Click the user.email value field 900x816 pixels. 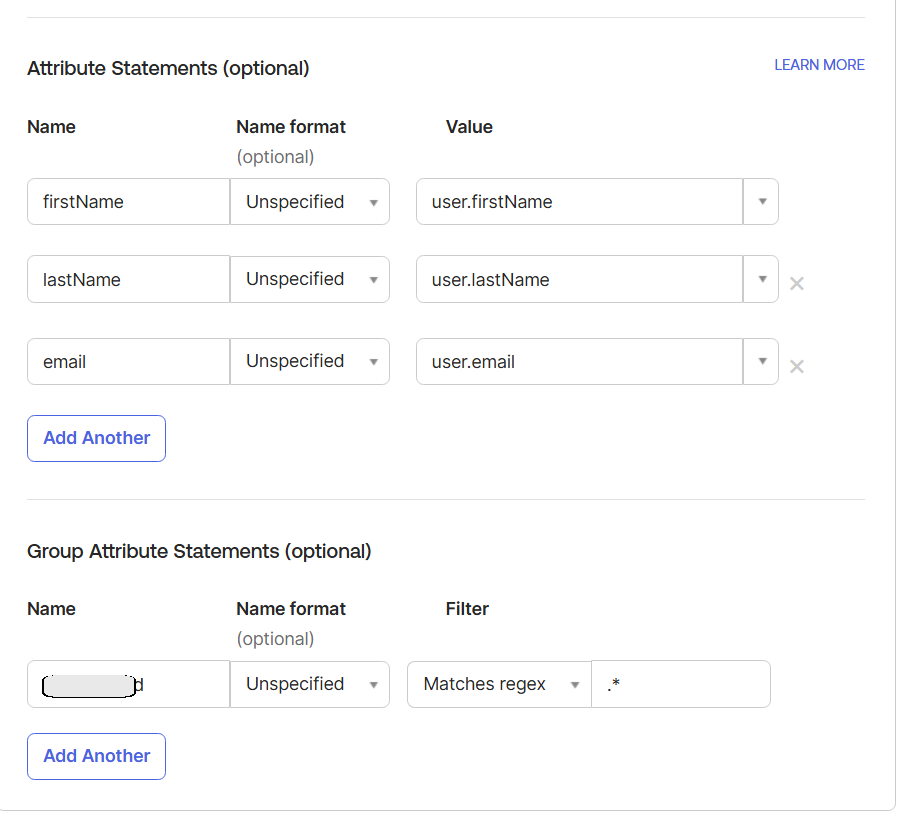click(580, 362)
